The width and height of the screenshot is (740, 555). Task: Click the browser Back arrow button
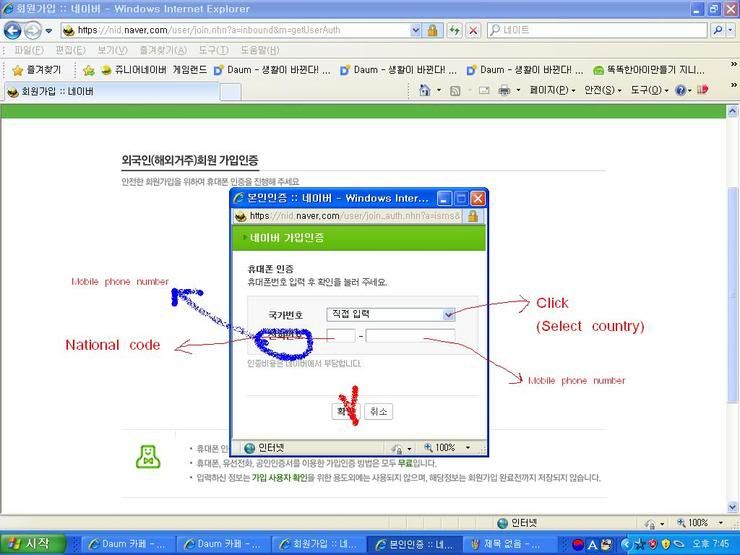(13, 31)
